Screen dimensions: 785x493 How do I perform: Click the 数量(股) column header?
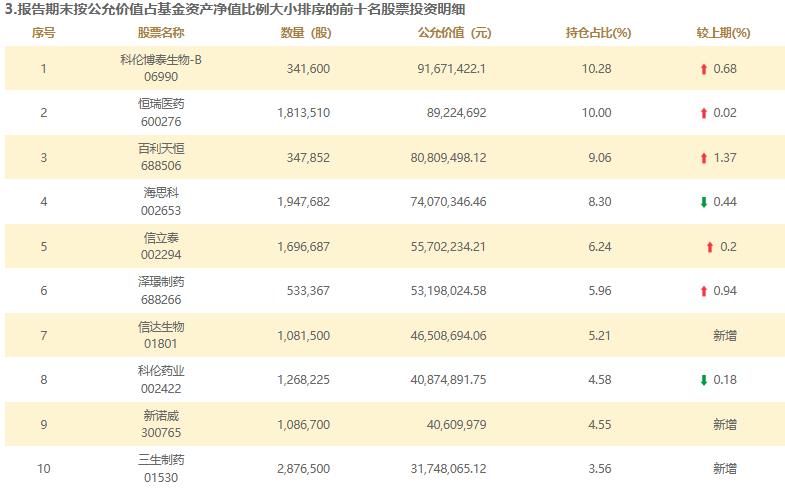click(x=306, y=33)
